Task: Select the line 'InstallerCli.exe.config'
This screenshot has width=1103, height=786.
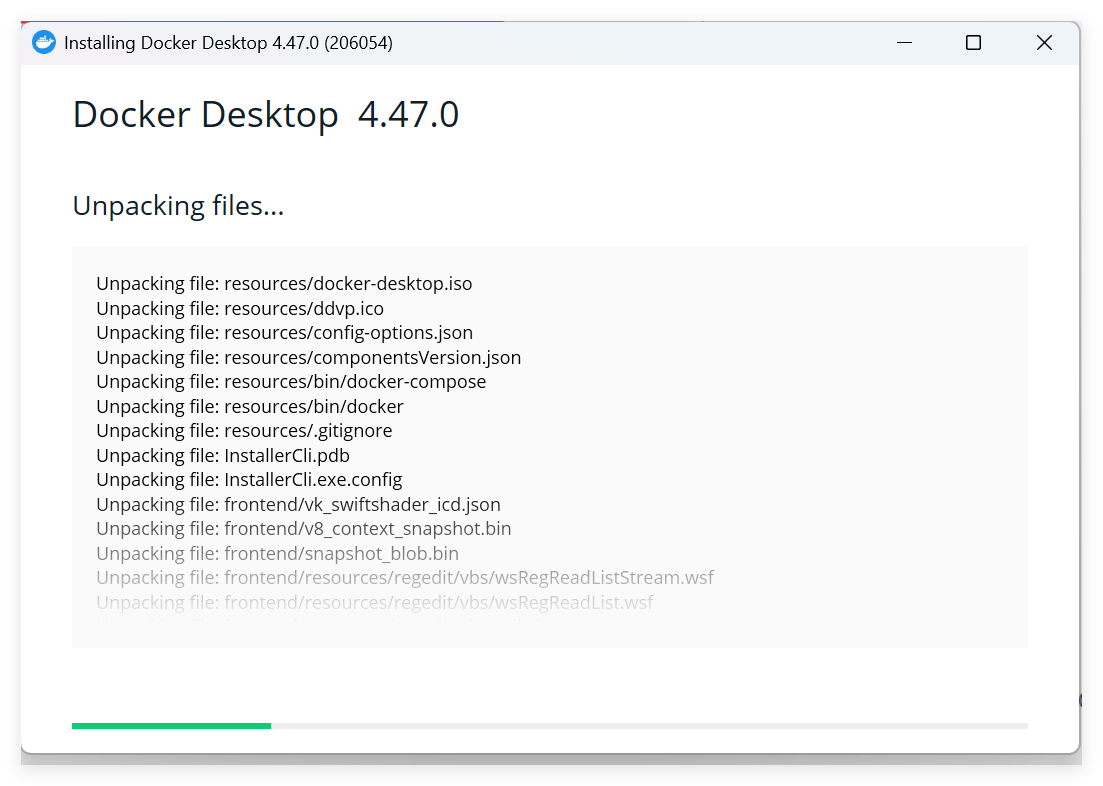Action: 249,480
